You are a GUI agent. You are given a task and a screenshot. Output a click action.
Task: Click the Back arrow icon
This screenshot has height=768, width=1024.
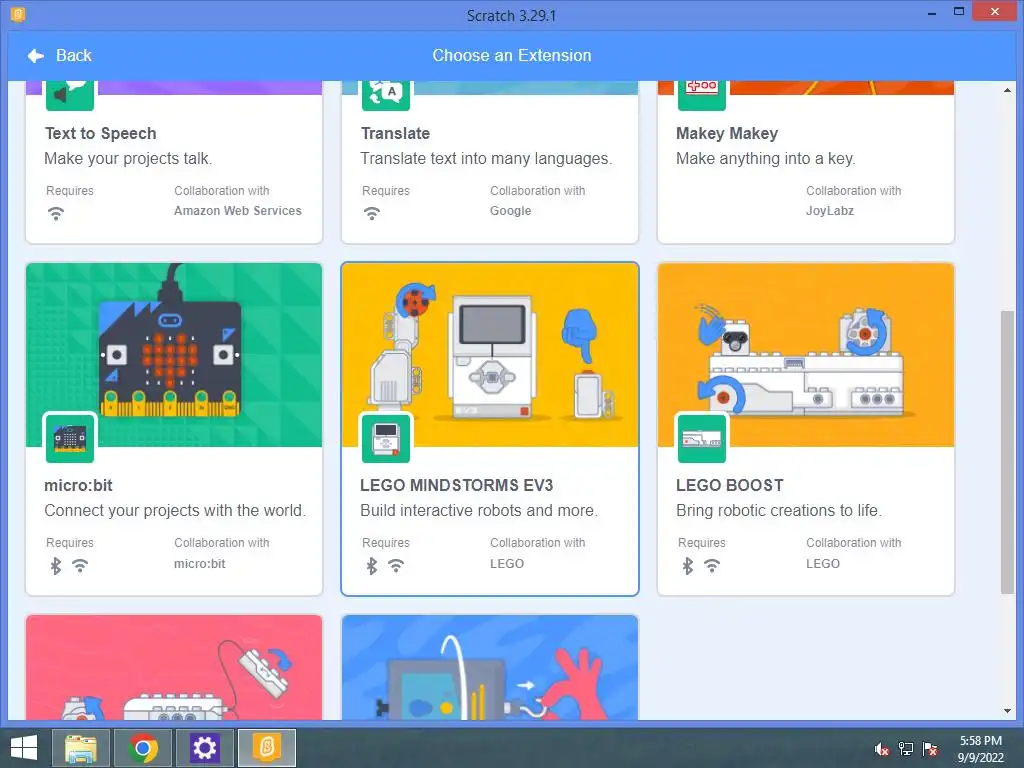point(36,56)
